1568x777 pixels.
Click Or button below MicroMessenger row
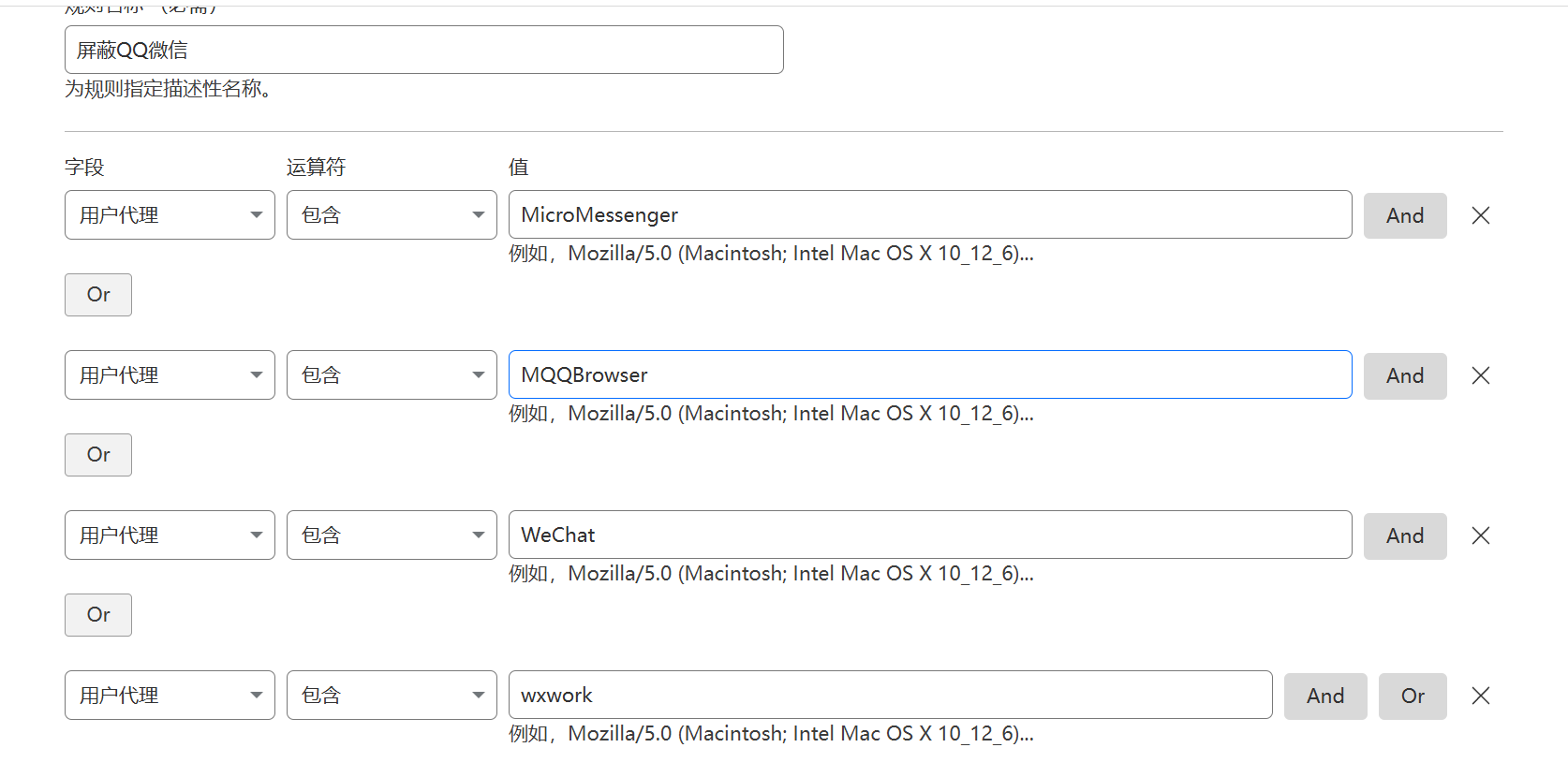(x=98, y=295)
